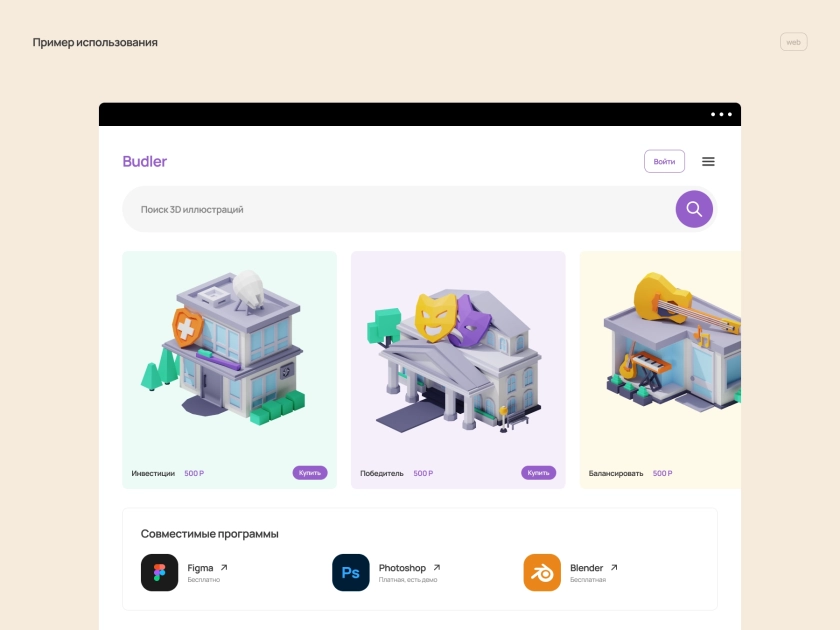The image size is (840, 630).
Task: Click the Figma app icon
Action: click(160, 572)
